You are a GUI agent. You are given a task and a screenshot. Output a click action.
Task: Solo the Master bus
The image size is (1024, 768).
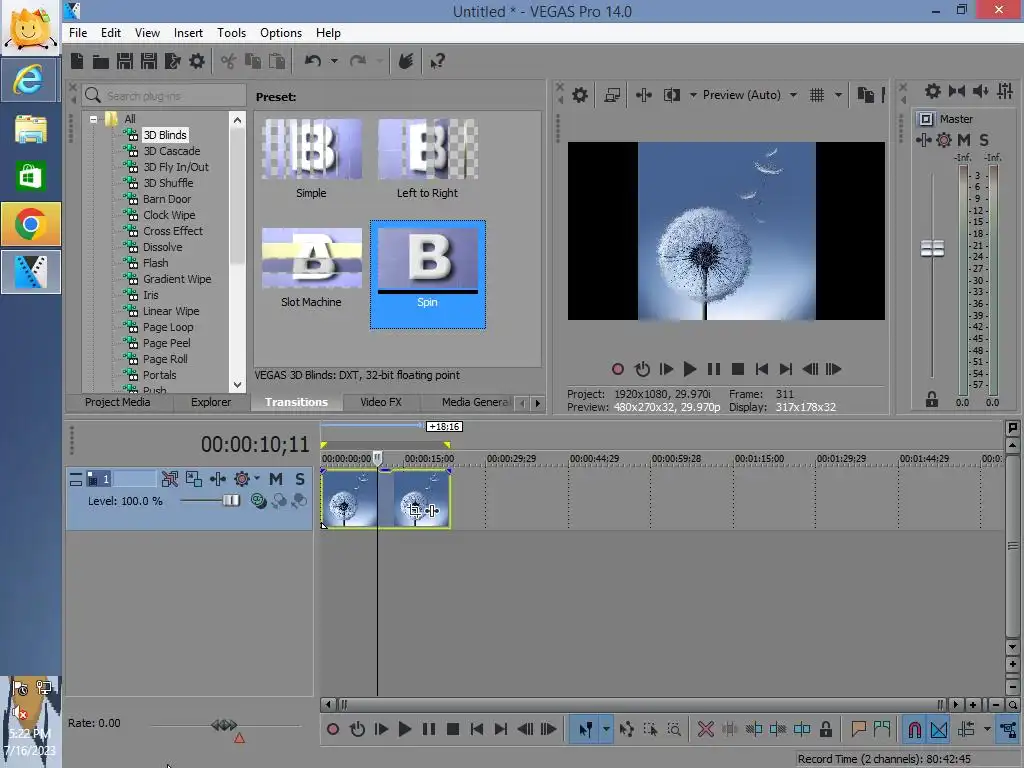pos(984,140)
